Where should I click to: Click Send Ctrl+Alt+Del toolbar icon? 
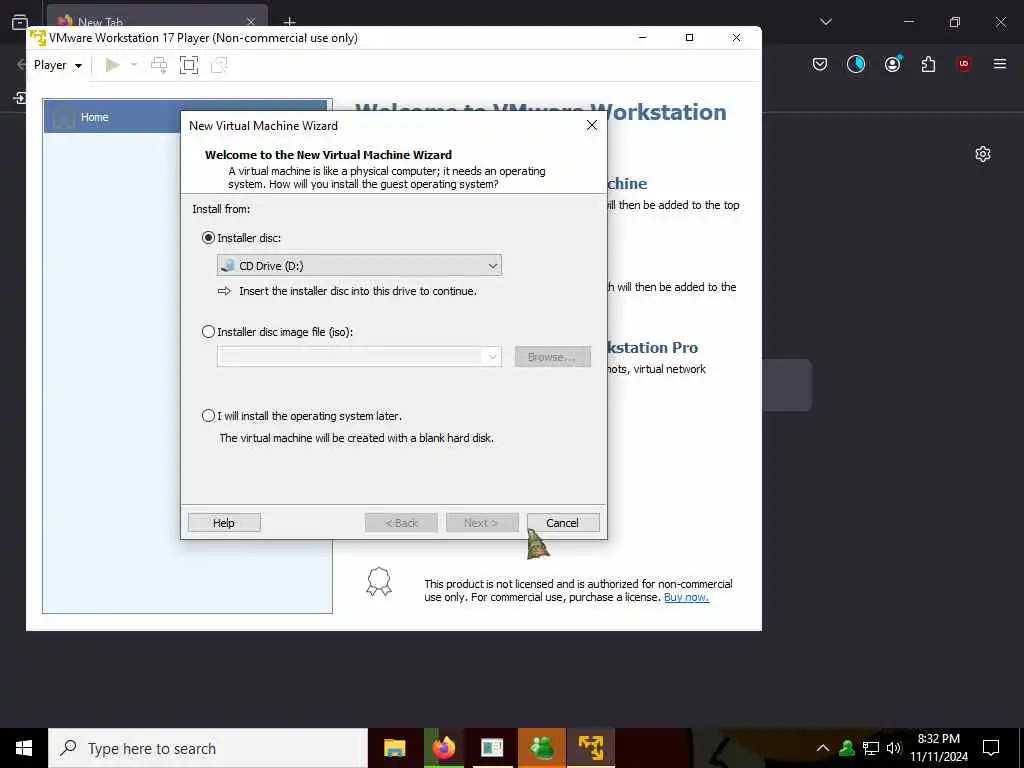click(159, 65)
